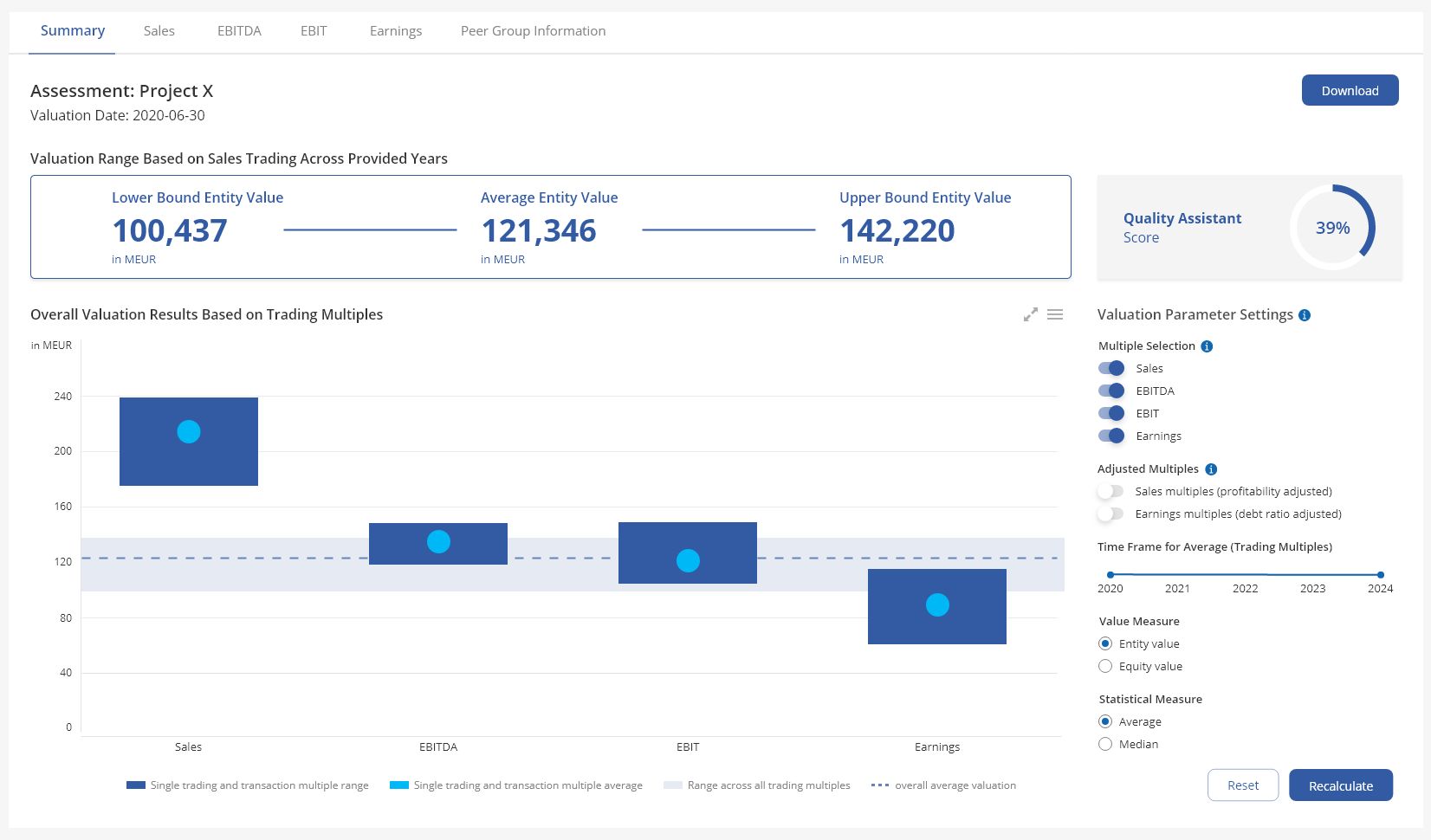Click the chart fullscreen expand icon
Image resolution: width=1431 pixels, height=840 pixels.
(x=1030, y=315)
